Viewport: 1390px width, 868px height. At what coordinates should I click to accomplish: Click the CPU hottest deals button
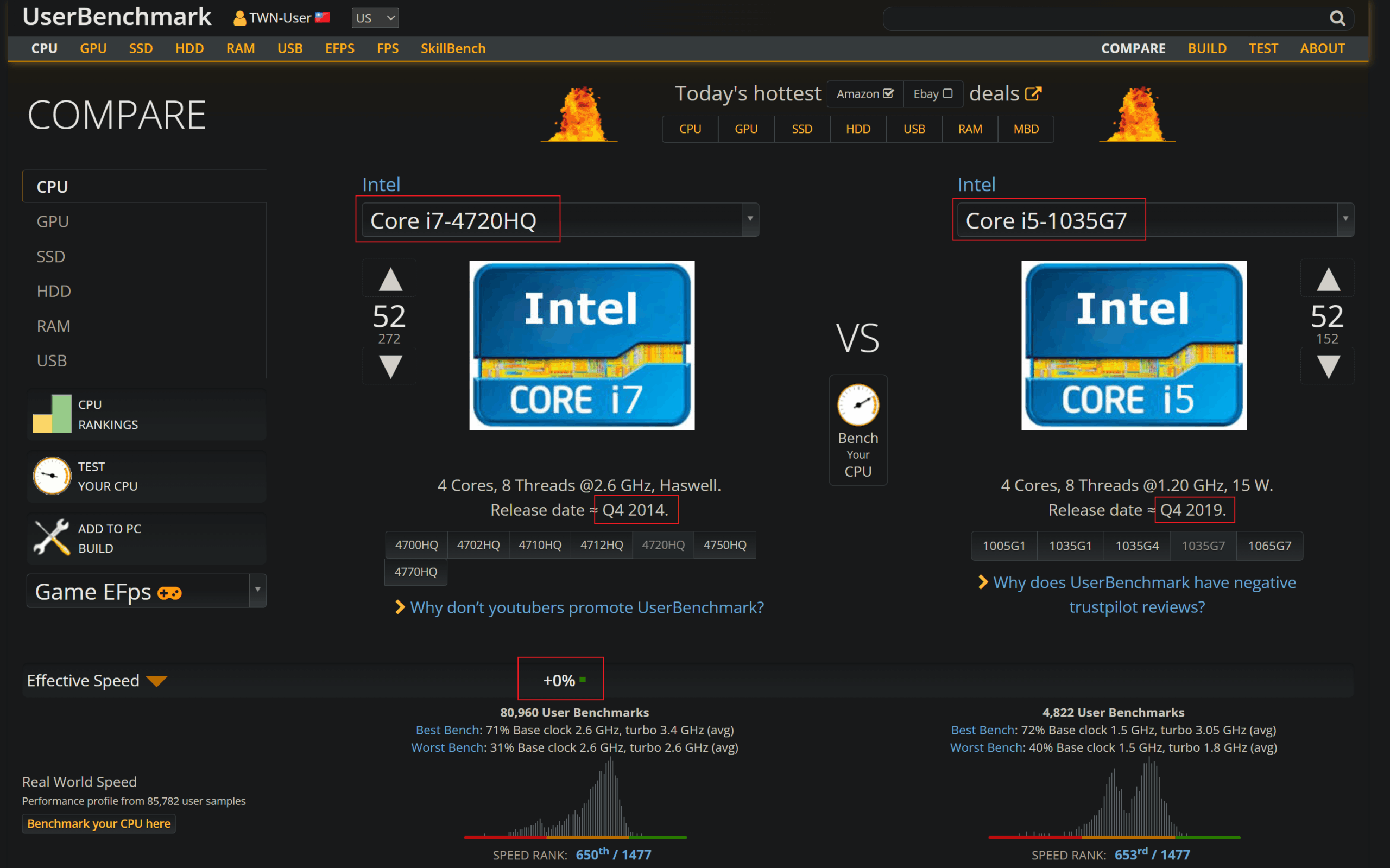pos(690,129)
